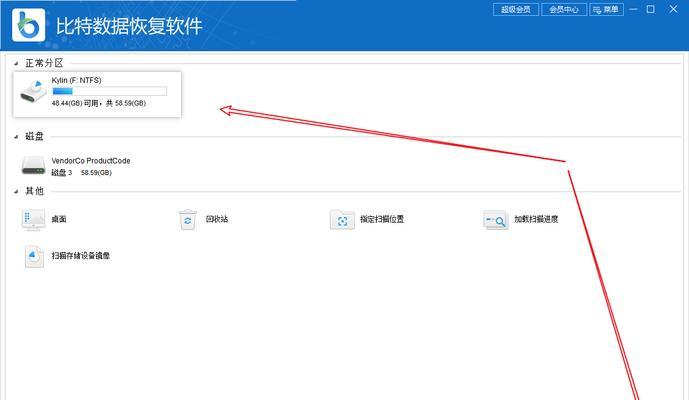Click the 扫描存储设备镜像 label
689x400 pixels.
point(81,255)
